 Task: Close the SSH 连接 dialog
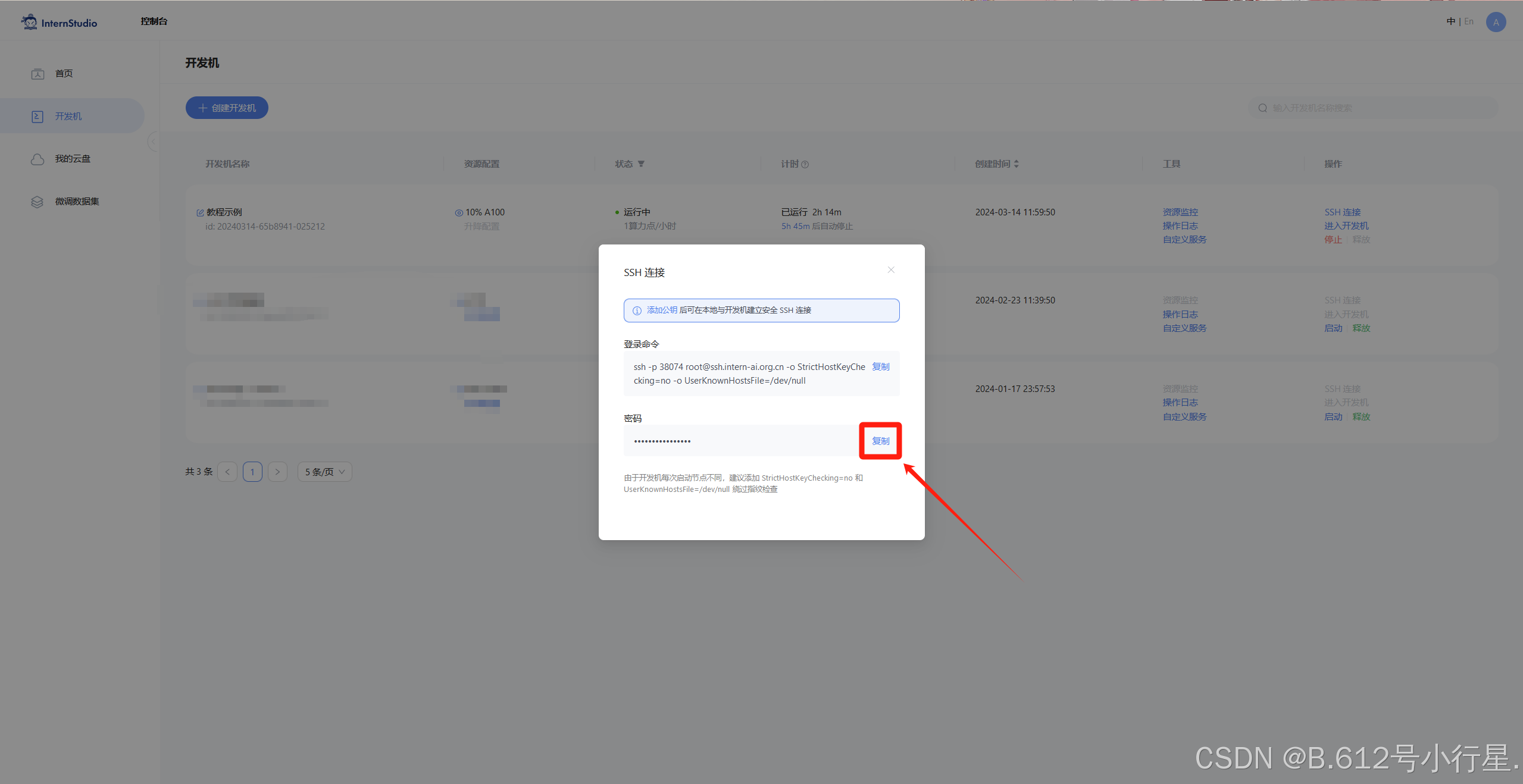tap(891, 270)
